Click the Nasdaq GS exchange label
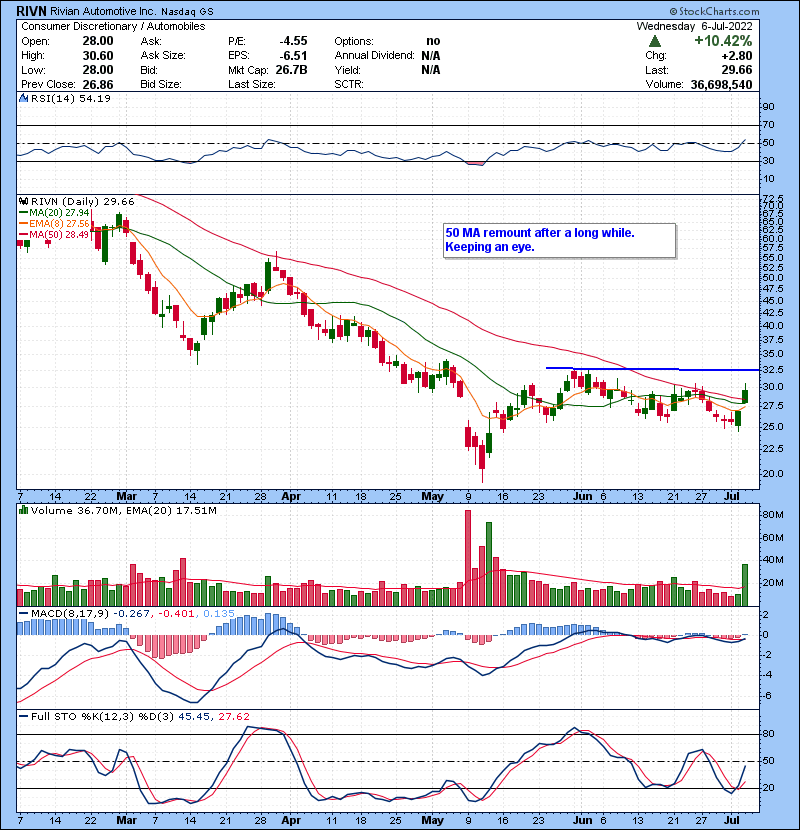This screenshot has width=800, height=830. click(x=187, y=12)
